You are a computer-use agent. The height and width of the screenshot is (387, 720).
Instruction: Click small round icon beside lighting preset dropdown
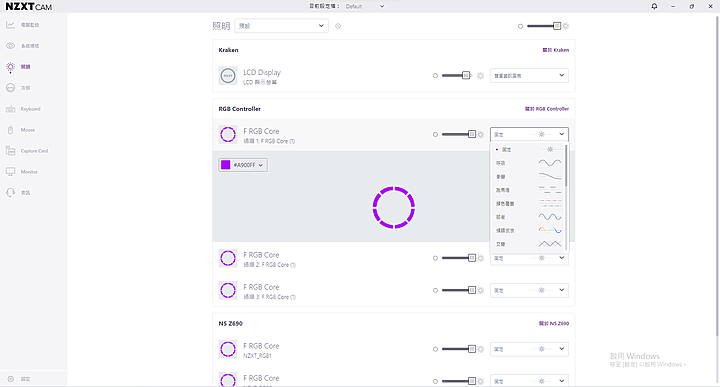338,26
